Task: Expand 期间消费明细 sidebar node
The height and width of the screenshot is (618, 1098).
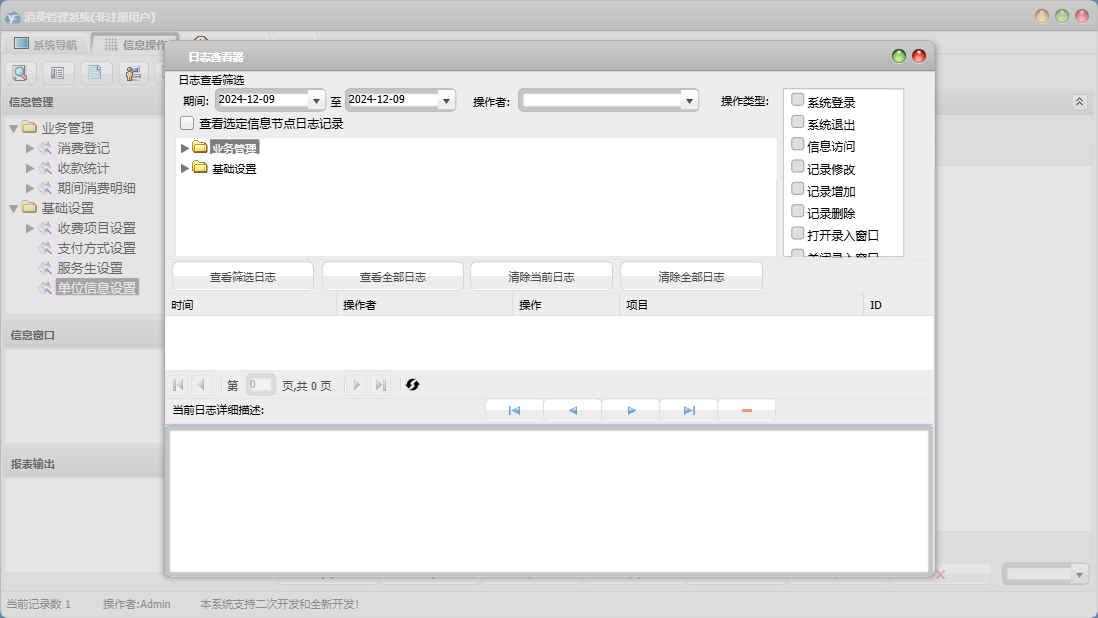Action: tap(29, 188)
